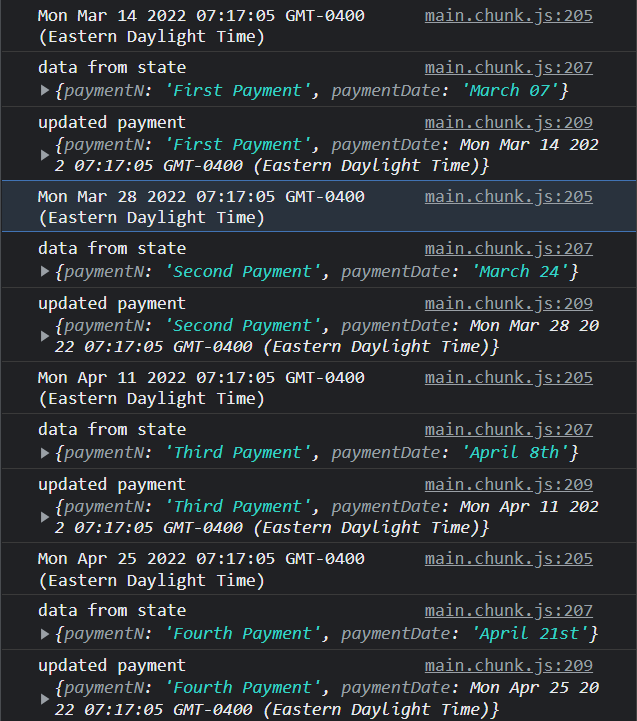The width and height of the screenshot is (637, 721).
Task: Open main.chunk.js:205 link beside Mar 28 log
Action: click(508, 197)
